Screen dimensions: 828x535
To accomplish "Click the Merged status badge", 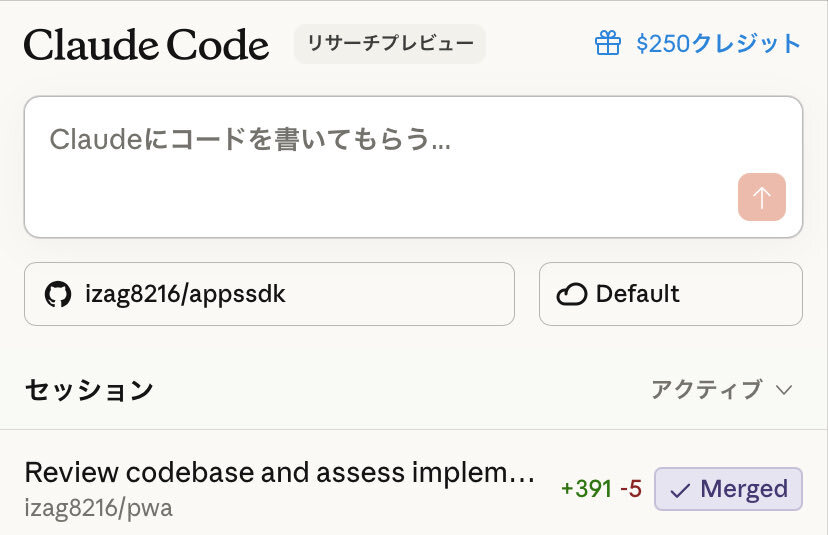I will (x=728, y=489).
